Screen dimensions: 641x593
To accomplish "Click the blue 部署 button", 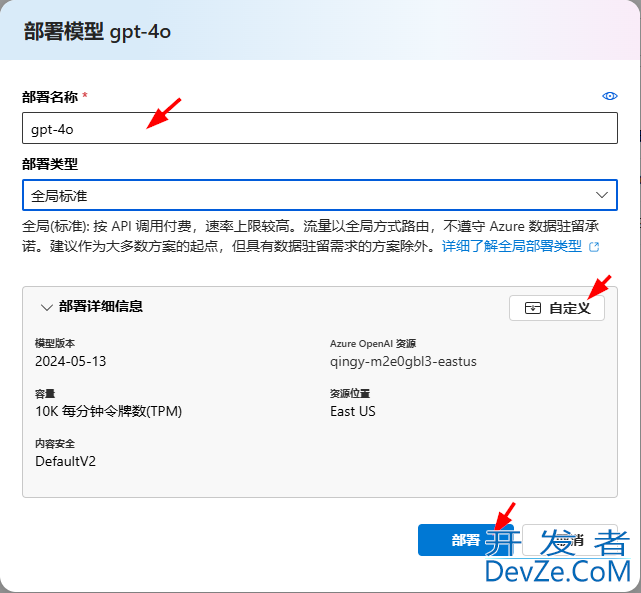I will click(465, 540).
